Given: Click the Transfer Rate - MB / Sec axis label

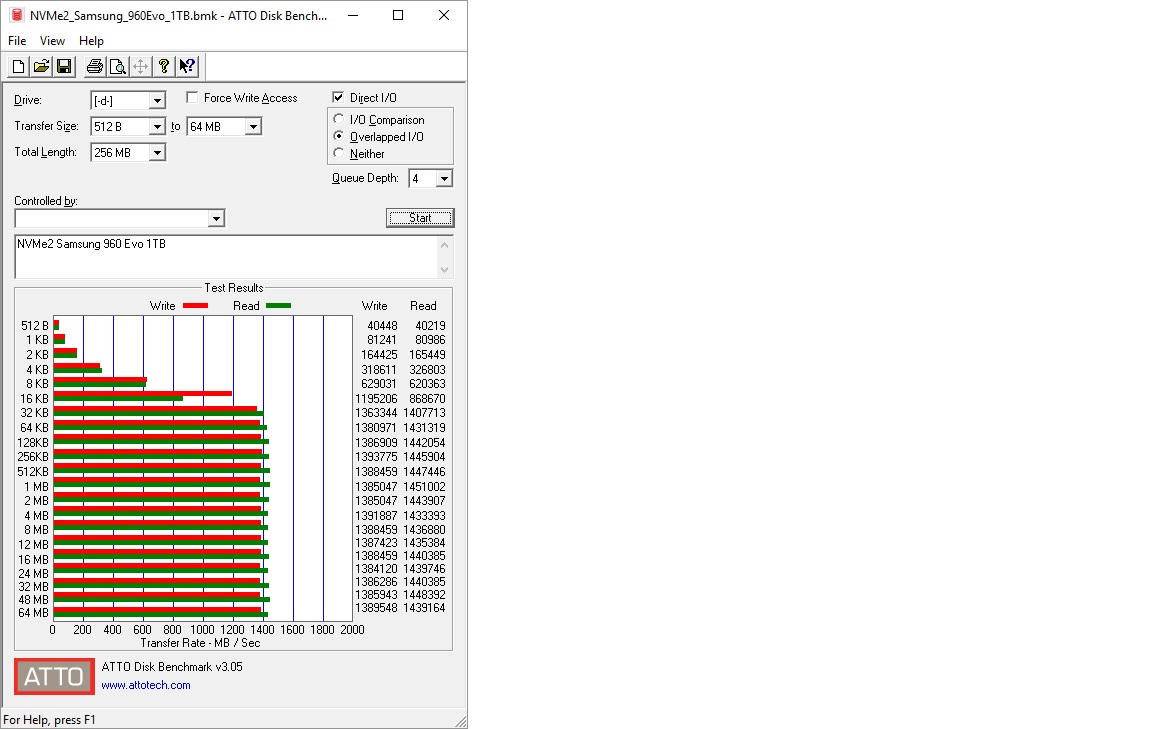Looking at the screenshot, I should [201, 643].
